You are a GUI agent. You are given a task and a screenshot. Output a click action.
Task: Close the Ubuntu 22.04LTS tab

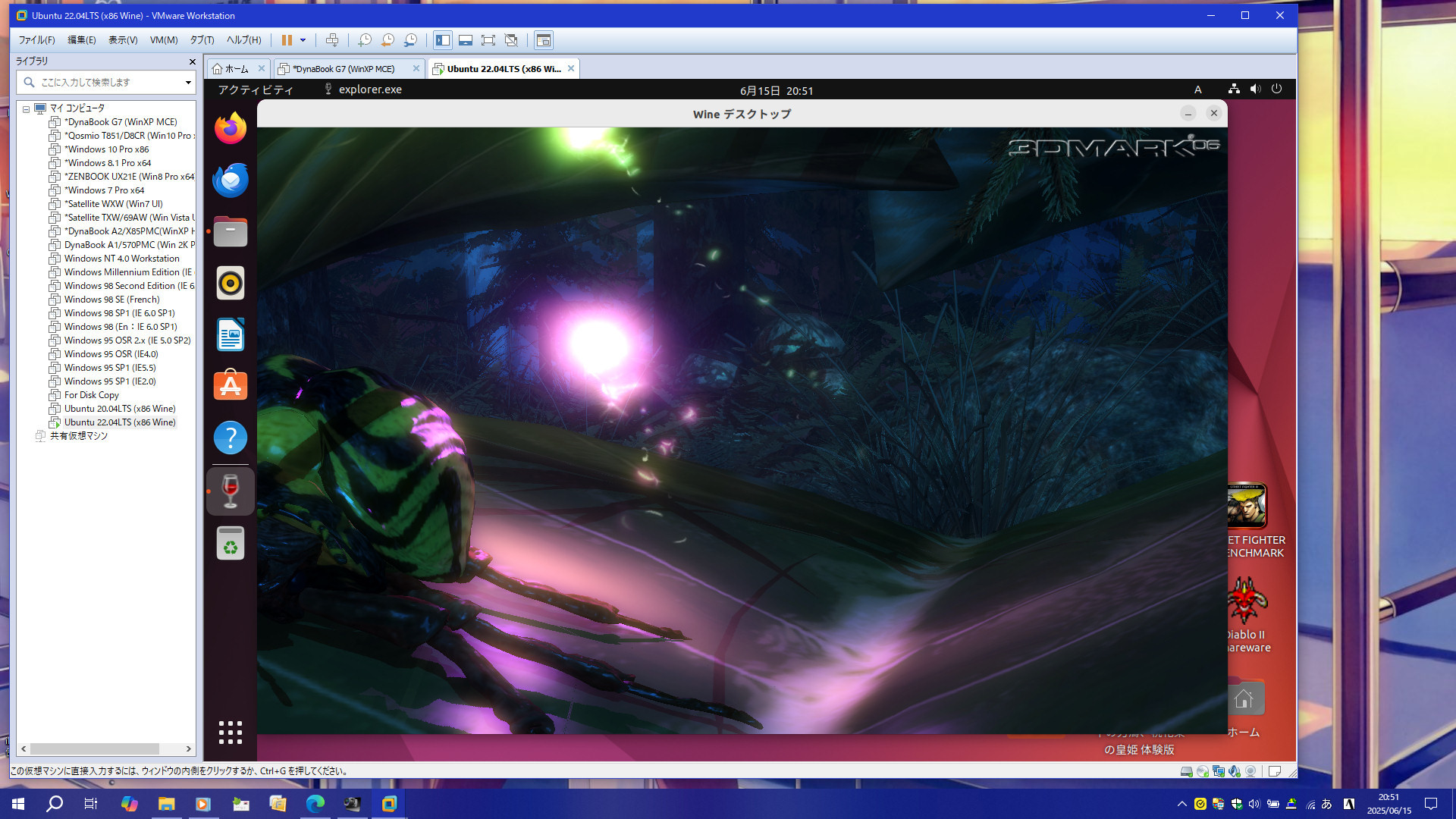point(571,68)
